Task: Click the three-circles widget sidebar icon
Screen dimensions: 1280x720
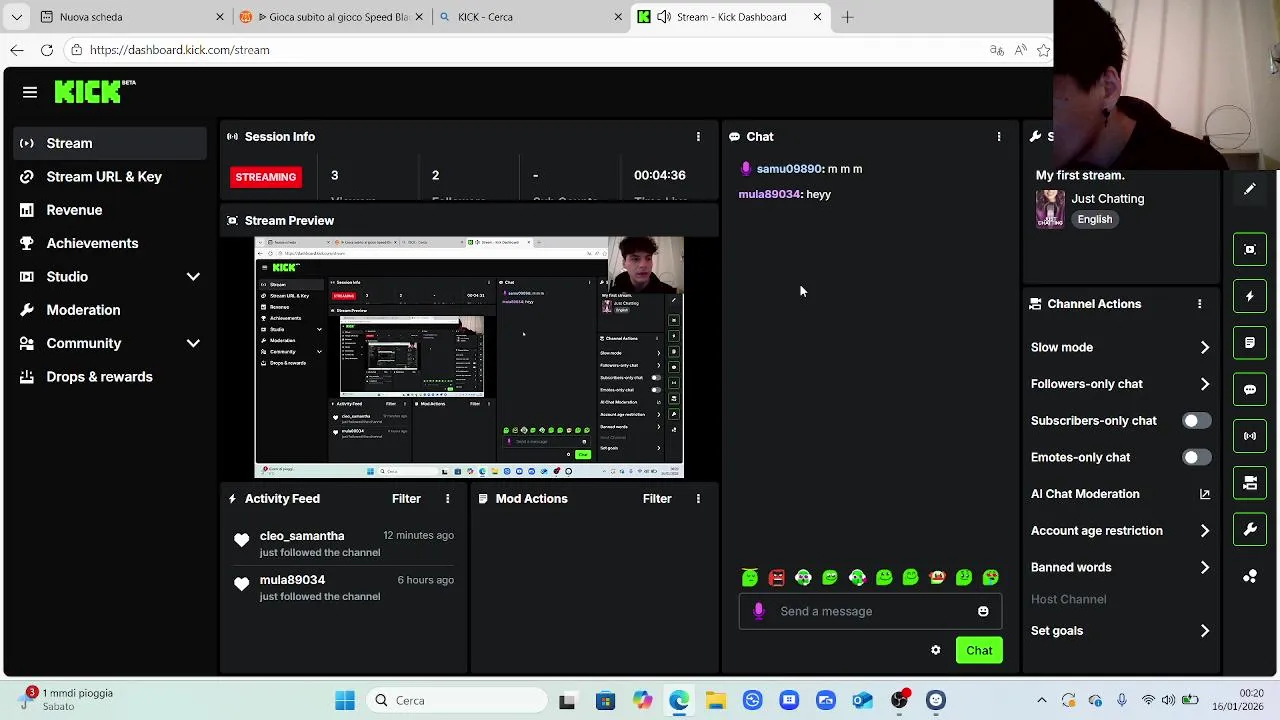Action: (1250, 576)
